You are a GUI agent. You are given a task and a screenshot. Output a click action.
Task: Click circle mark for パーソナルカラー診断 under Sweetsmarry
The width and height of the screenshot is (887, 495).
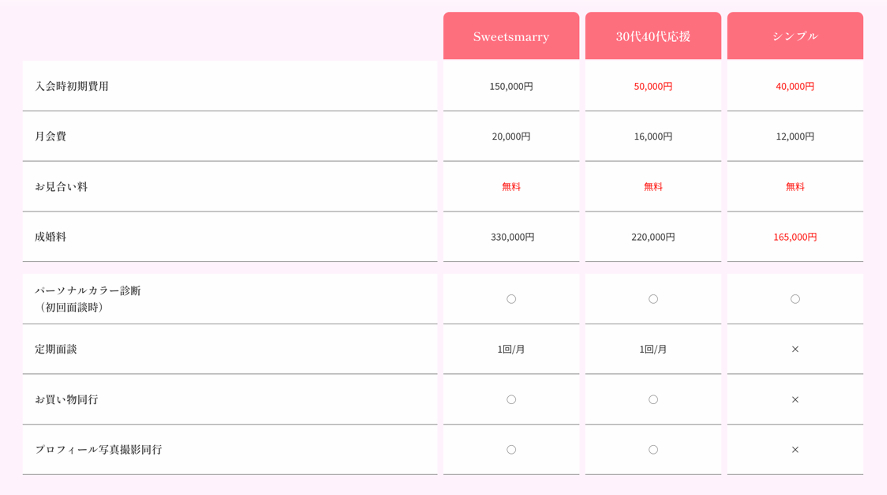pos(511,299)
